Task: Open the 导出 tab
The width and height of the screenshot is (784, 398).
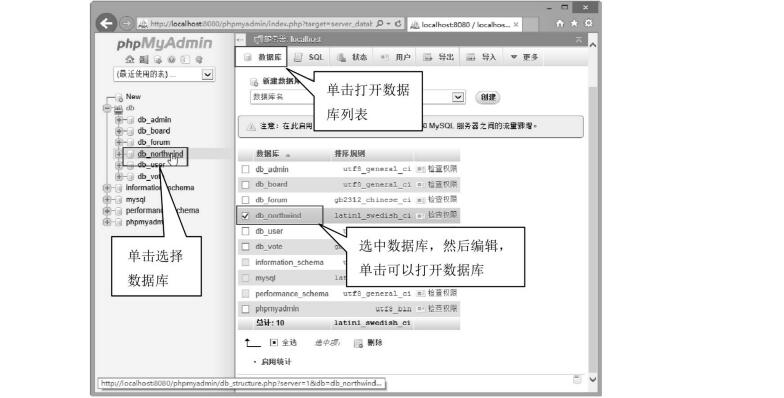Action: 438,58
